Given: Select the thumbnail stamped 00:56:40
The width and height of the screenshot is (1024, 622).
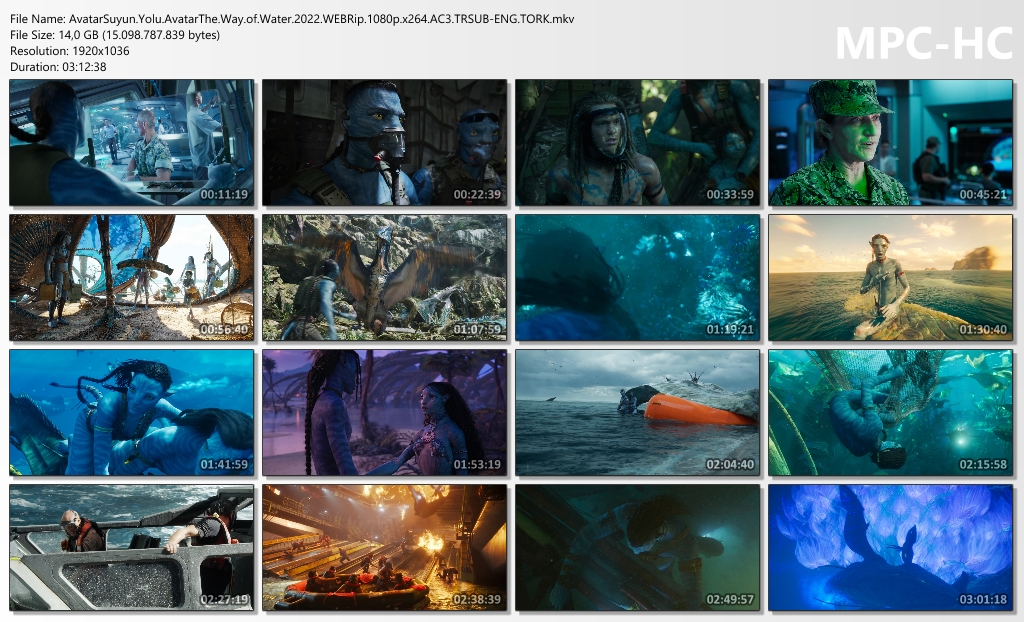Looking at the screenshot, I should click(132, 278).
